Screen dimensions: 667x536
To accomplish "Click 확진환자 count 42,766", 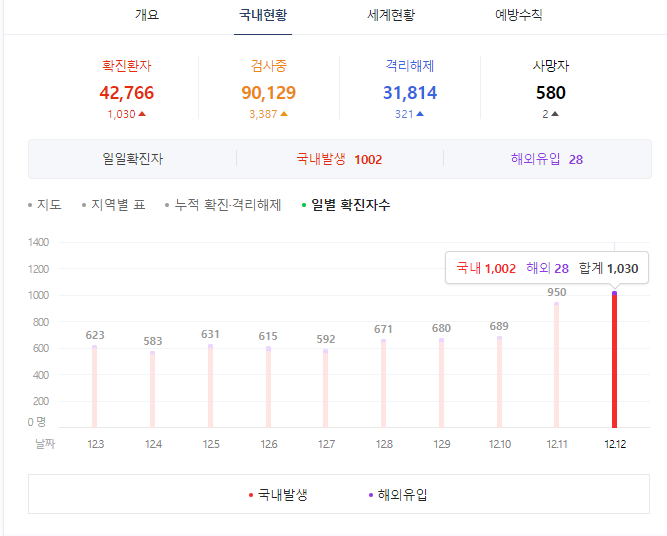I will (127, 93).
